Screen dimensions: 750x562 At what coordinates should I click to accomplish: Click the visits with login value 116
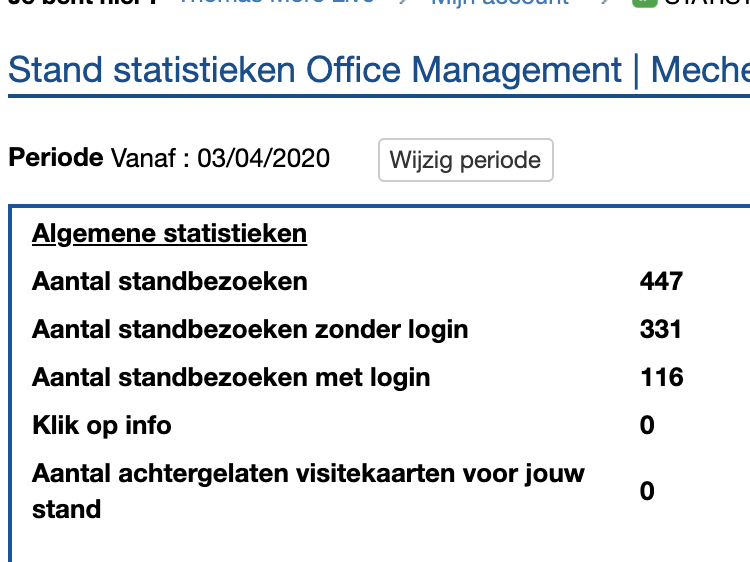[661, 377]
